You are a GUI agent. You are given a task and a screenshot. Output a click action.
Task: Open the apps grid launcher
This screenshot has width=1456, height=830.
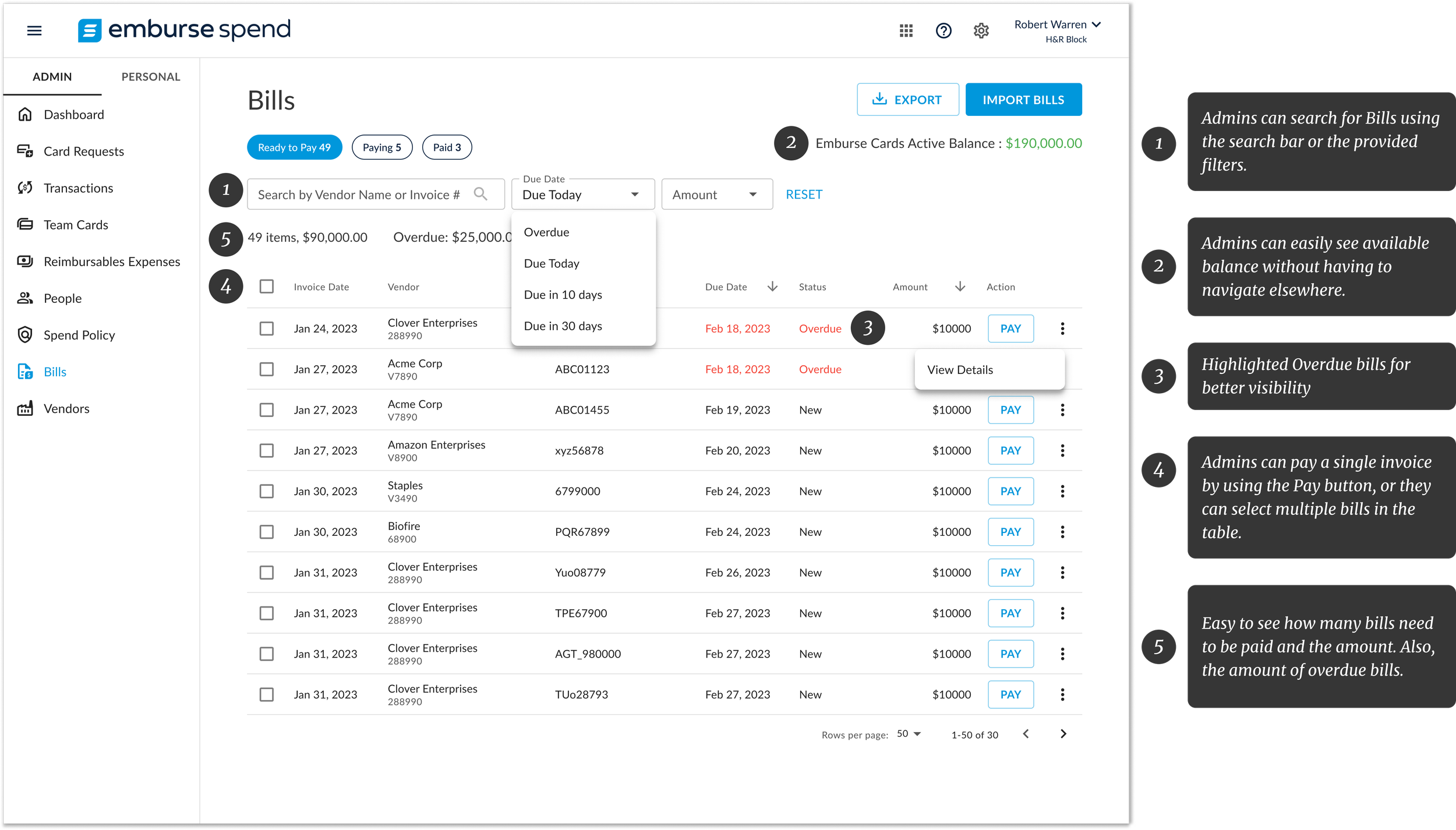[x=906, y=30]
